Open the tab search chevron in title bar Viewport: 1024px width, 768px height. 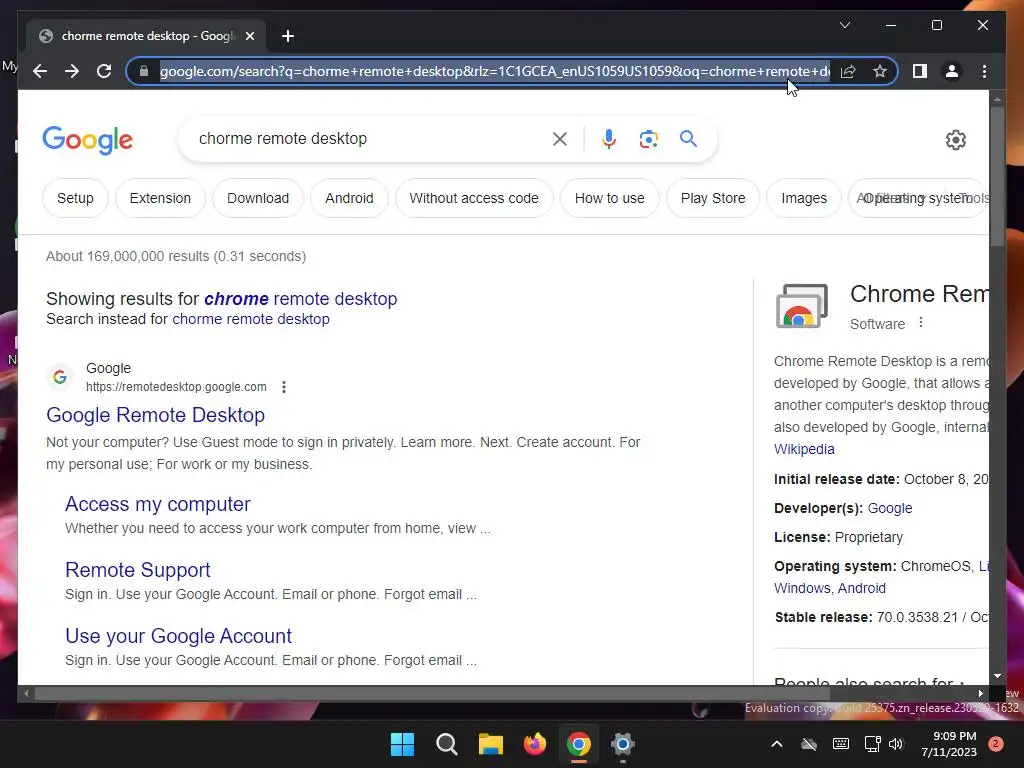pos(844,25)
